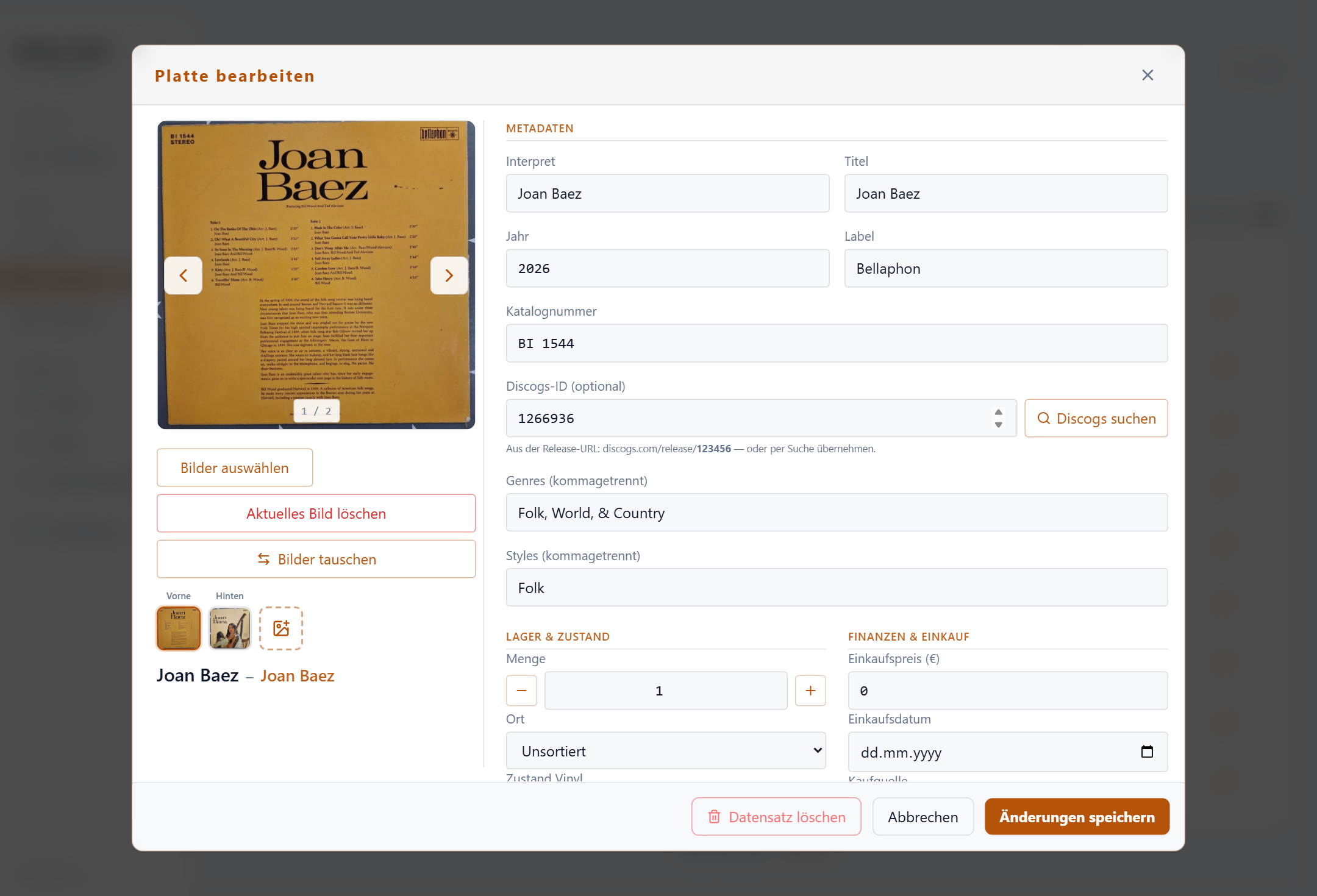Click the 'Joan Baez' title link below thumbnails

point(298,676)
